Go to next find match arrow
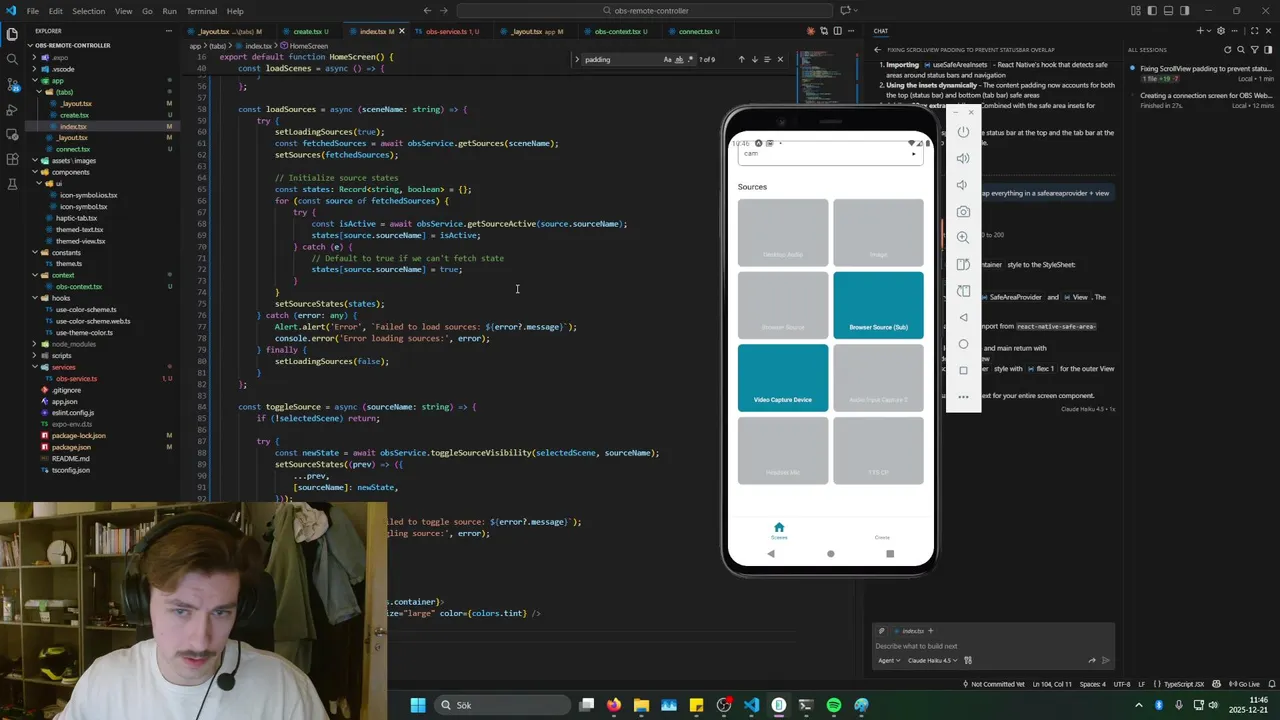 pos(754,59)
